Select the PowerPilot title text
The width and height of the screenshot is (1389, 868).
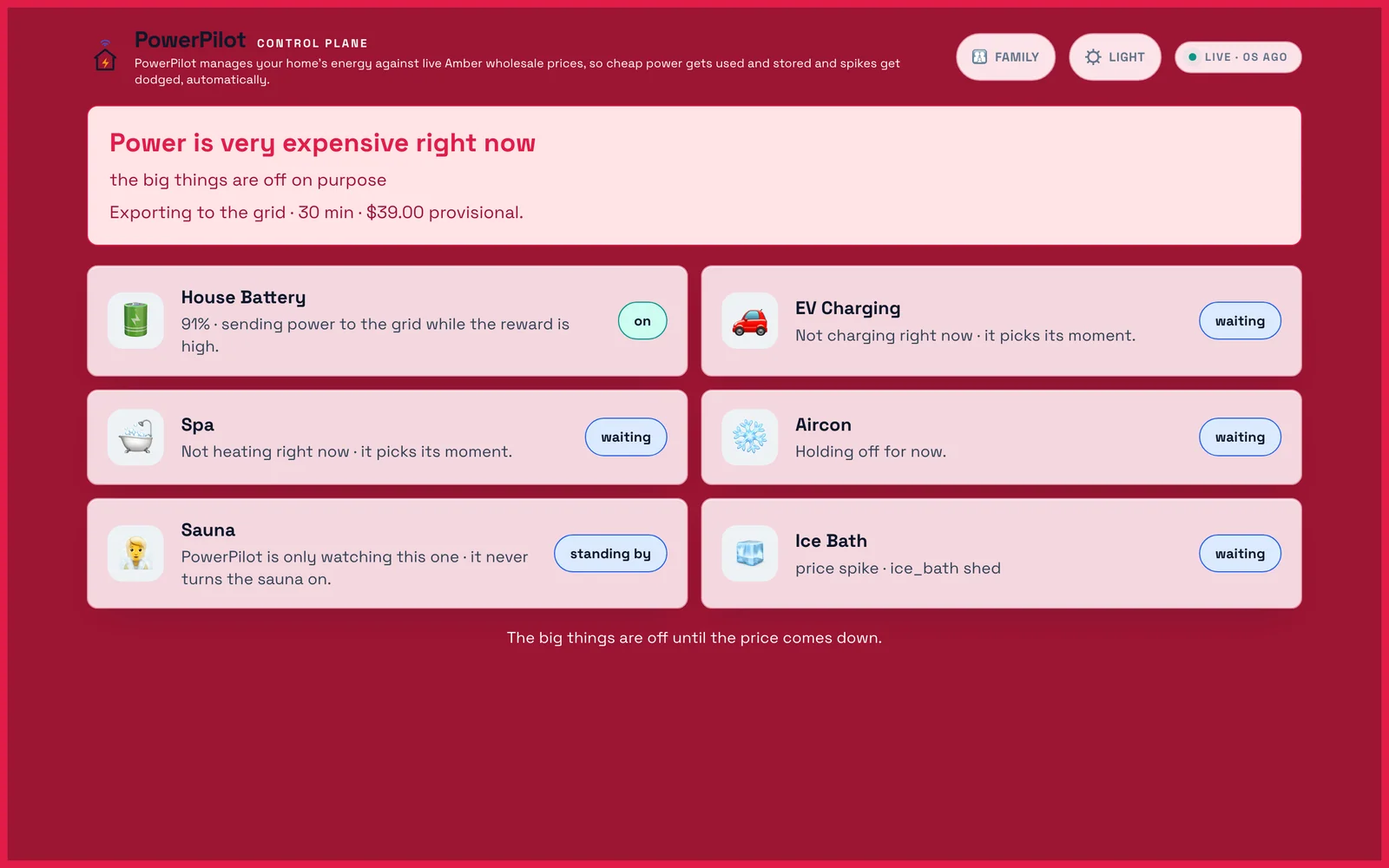tap(190, 40)
